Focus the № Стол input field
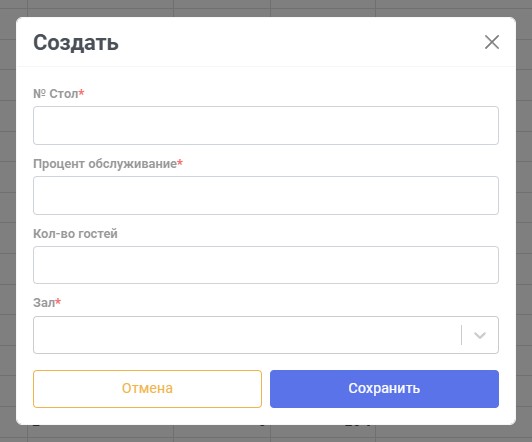Viewport: 532px width, 442px height. (x=266, y=126)
